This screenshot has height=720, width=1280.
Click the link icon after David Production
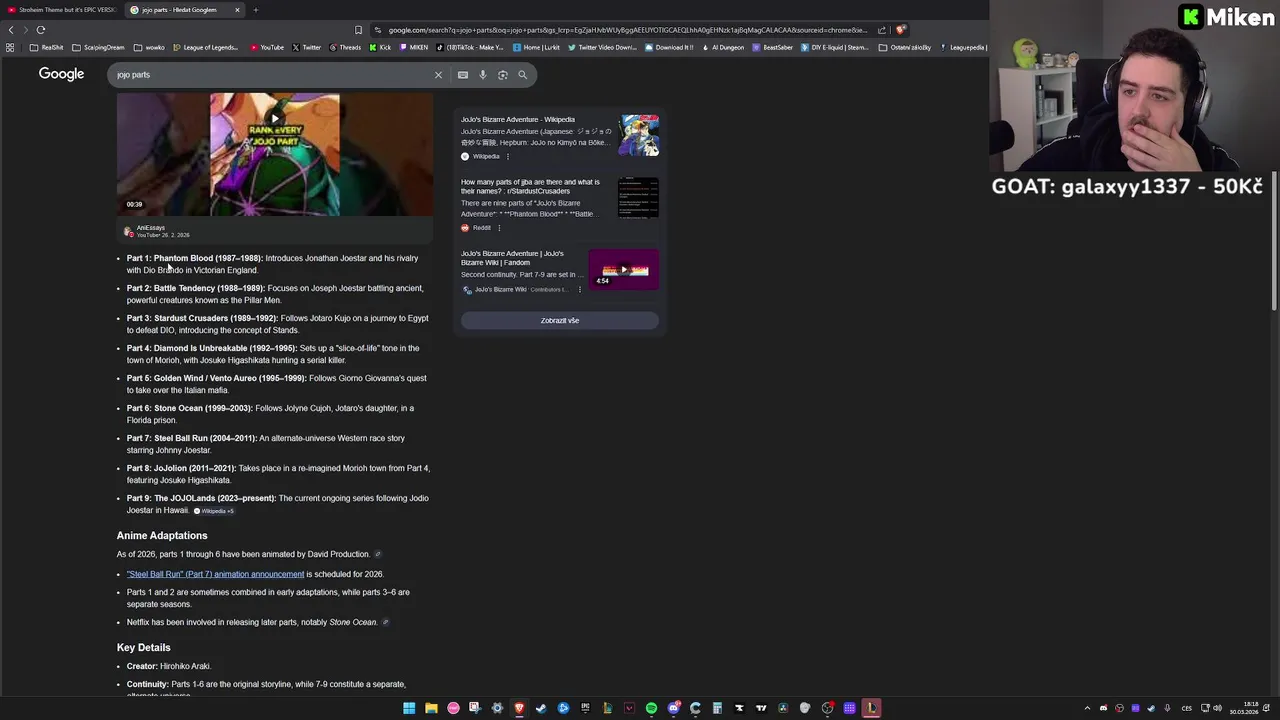[377, 554]
